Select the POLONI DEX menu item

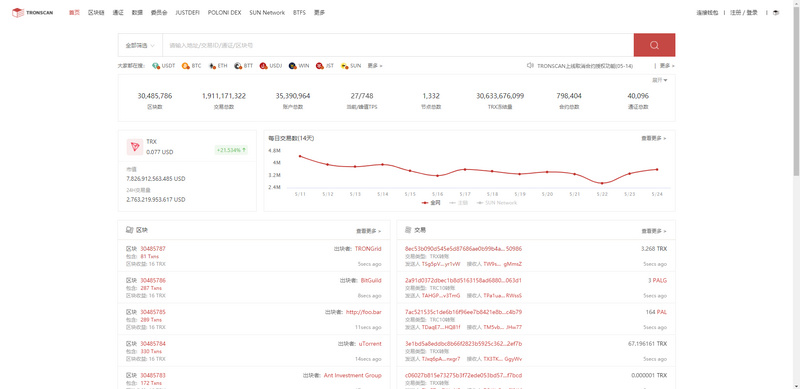(x=224, y=13)
